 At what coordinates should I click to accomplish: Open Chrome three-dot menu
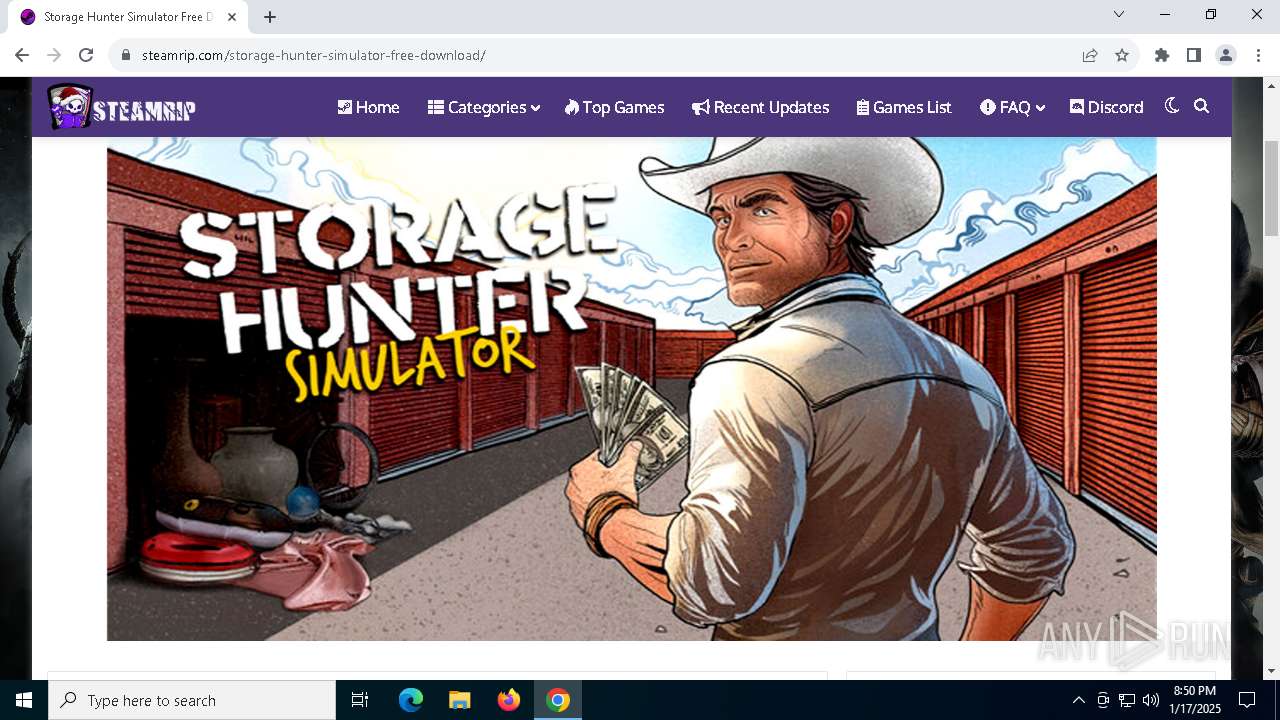tap(1258, 55)
